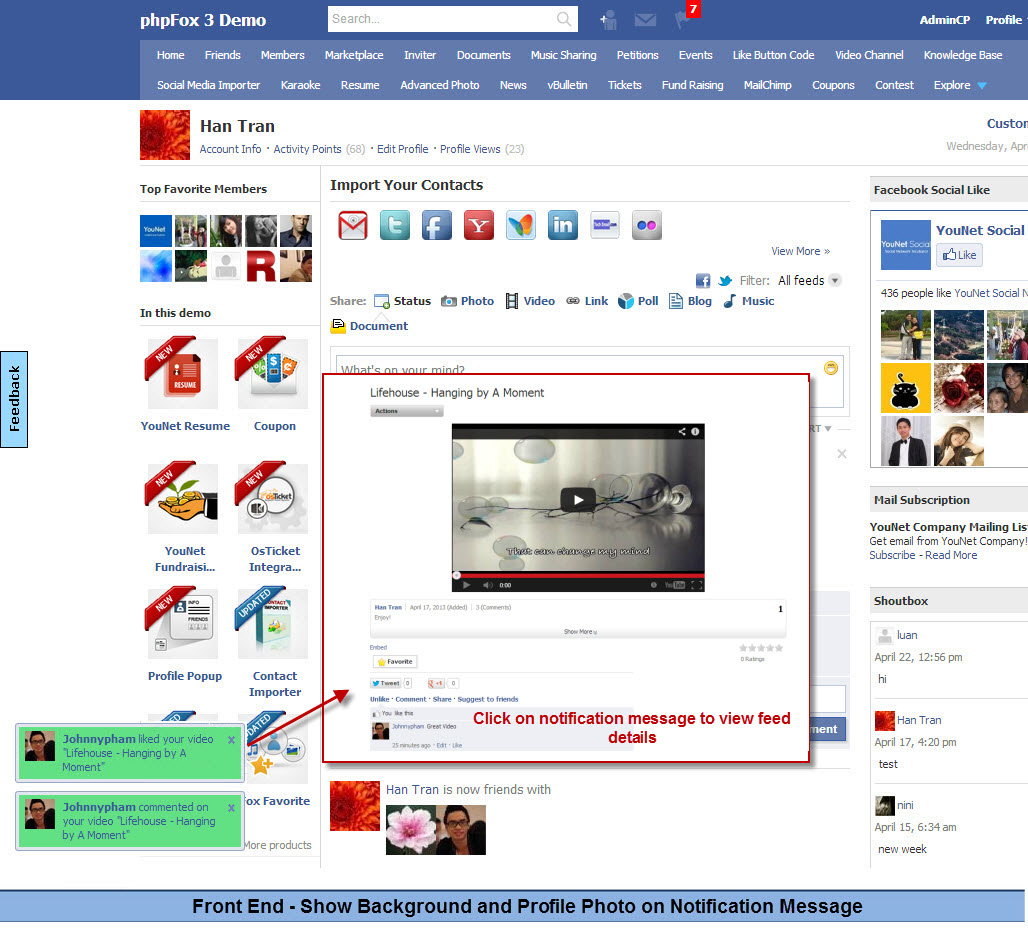Import contacts from Twitter icon
1028x932 pixels.
point(395,225)
